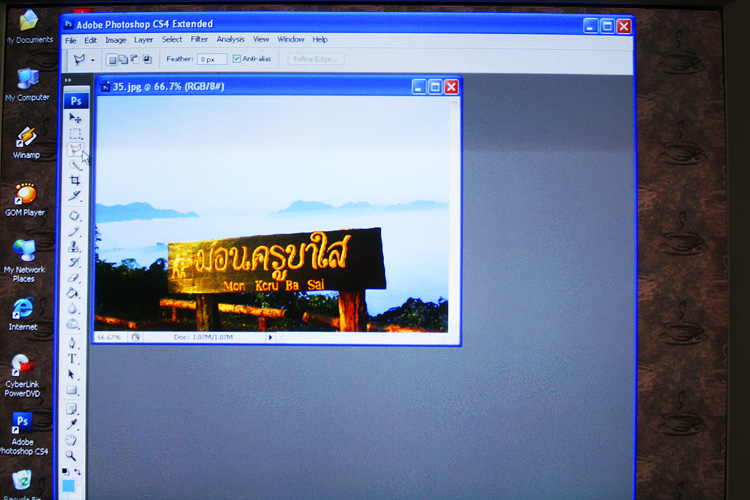The width and height of the screenshot is (750, 500).
Task: Open the File menu
Action: [71, 41]
